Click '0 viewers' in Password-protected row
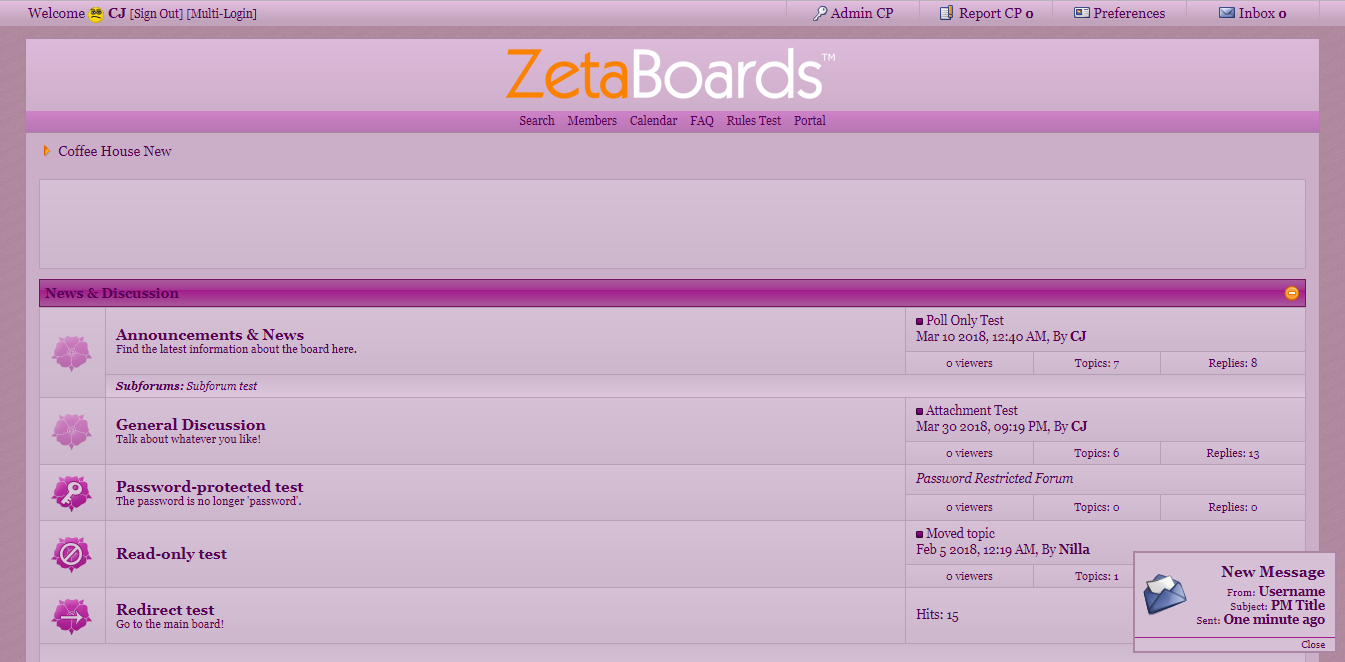Viewport: 1345px width, 662px height. 969,508
